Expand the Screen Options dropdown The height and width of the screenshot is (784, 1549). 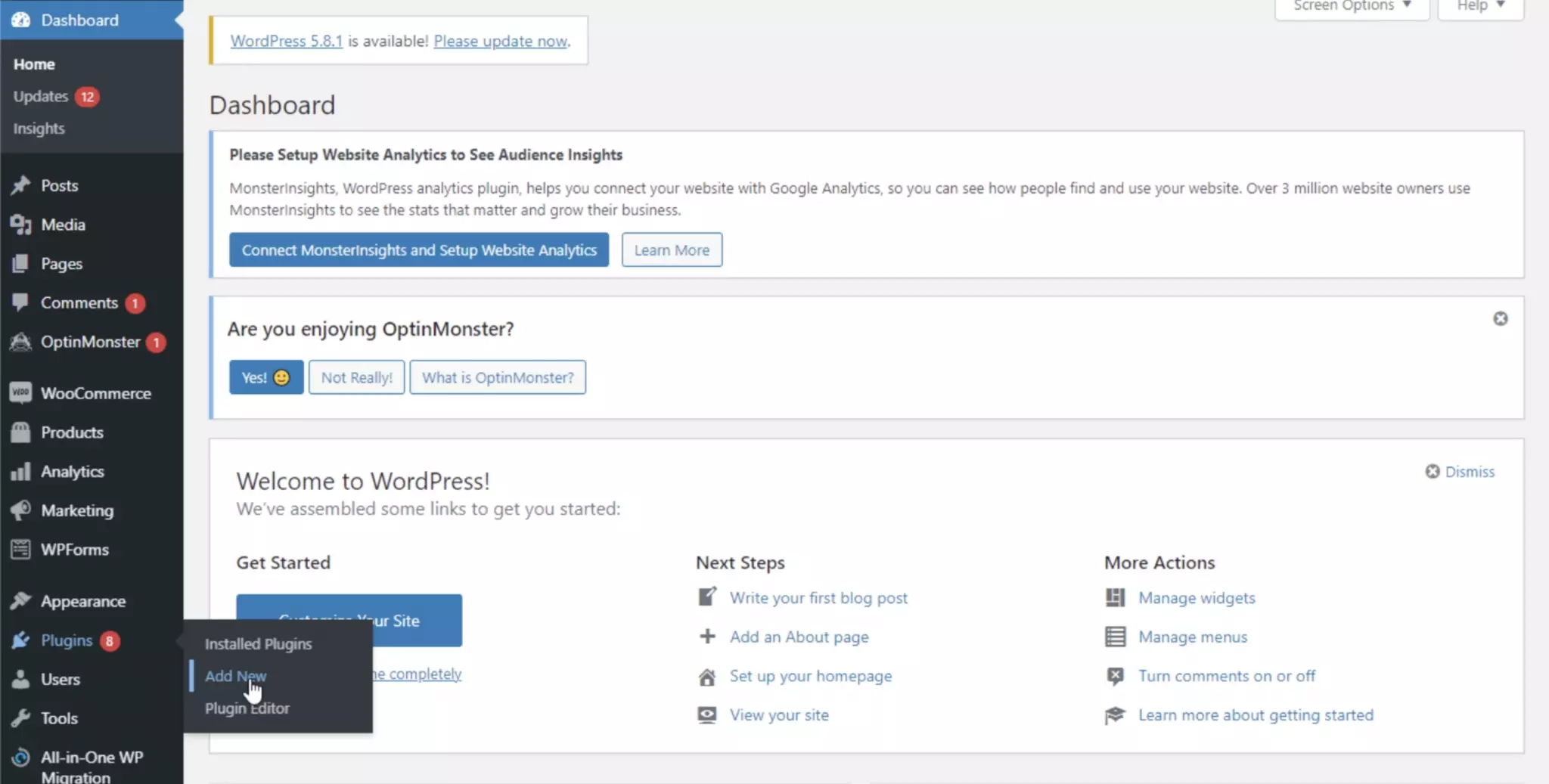[1352, 7]
